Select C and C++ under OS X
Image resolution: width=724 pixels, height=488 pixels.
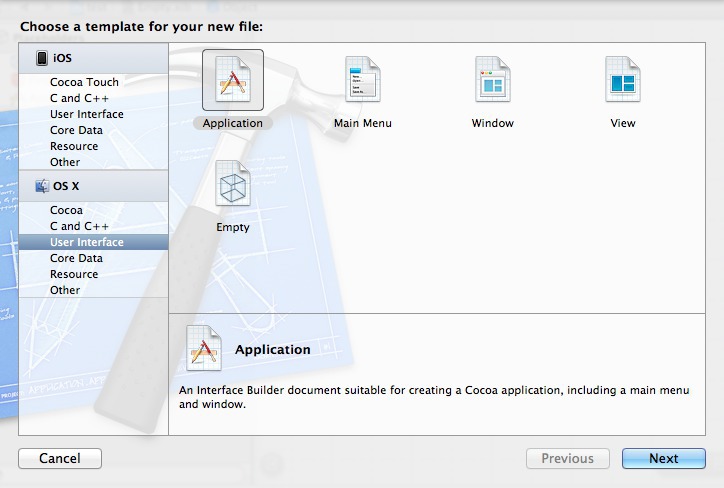(79, 226)
